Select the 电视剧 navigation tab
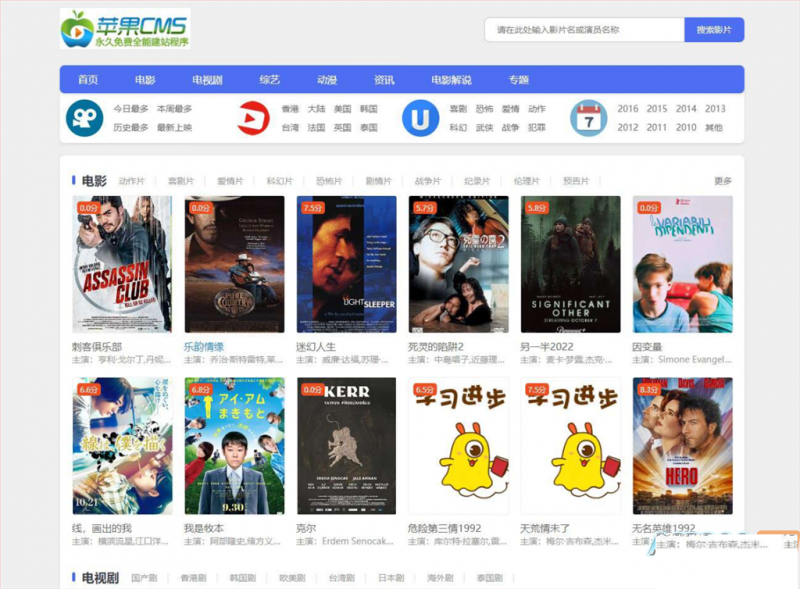The height and width of the screenshot is (589, 800). click(x=207, y=80)
